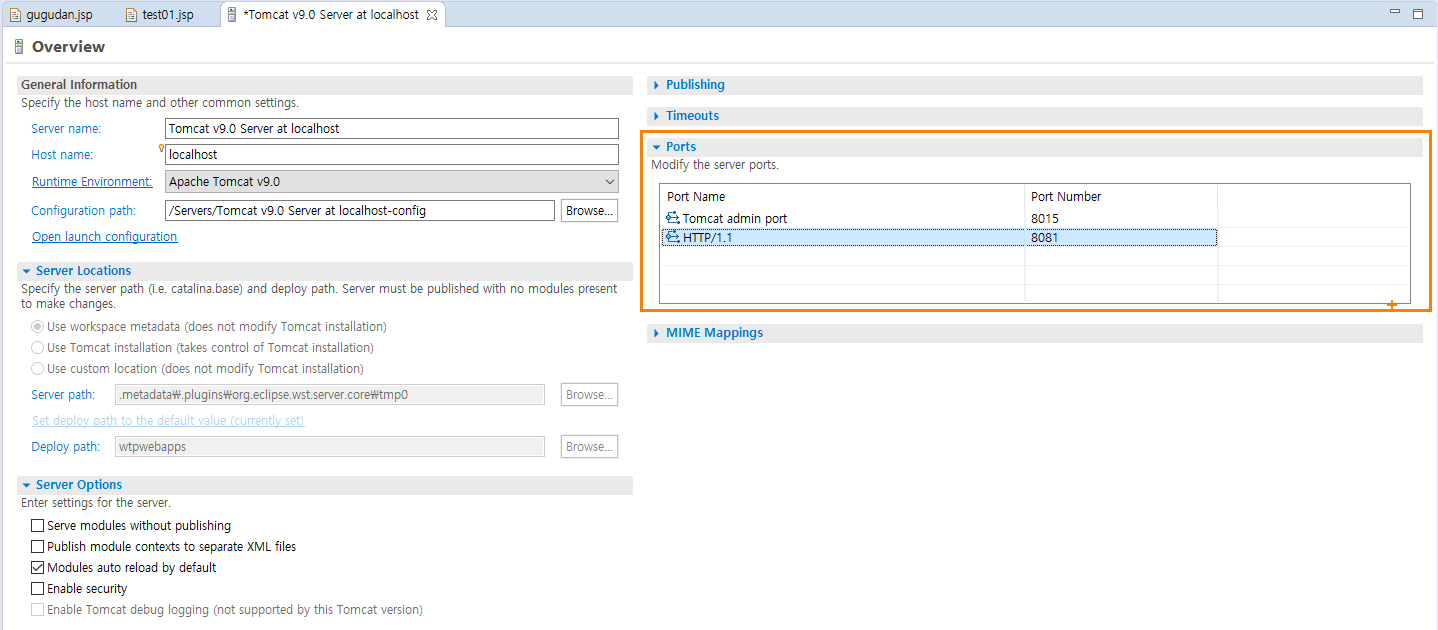Click the Server name label
This screenshot has width=1438, height=630.
pyautogui.click(x=66, y=129)
